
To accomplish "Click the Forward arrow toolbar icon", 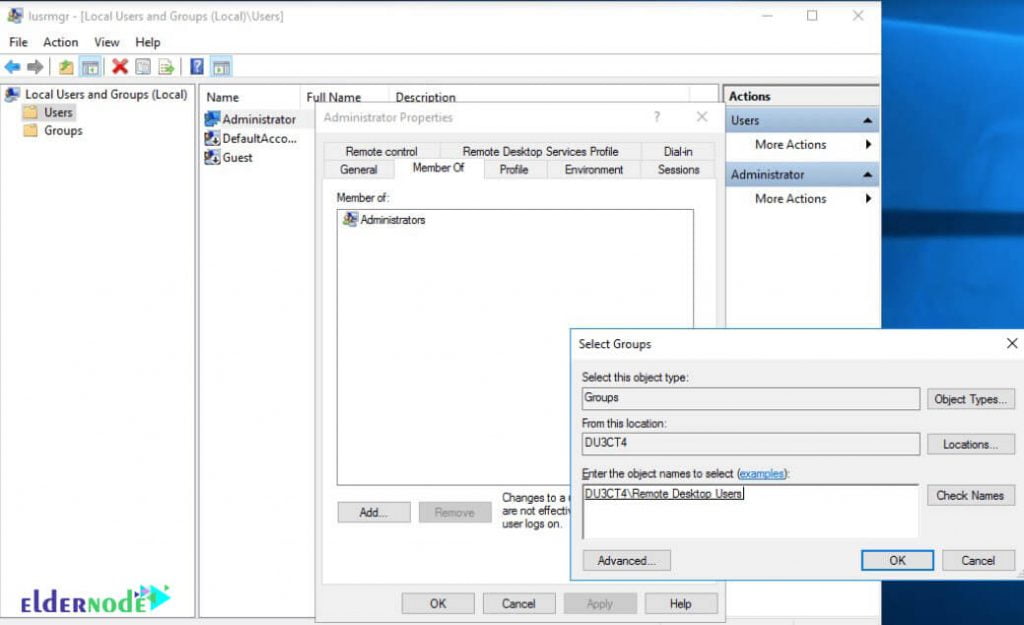I will click(35, 67).
